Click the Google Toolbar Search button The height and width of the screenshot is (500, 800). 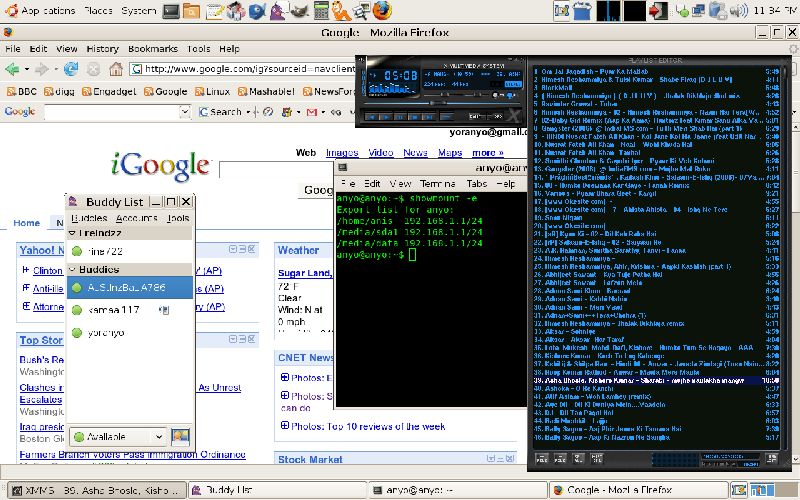click(220, 112)
